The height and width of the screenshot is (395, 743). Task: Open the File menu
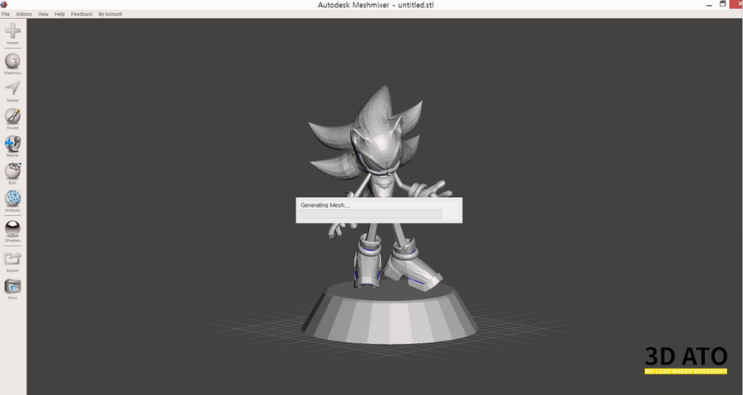(x=6, y=14)
